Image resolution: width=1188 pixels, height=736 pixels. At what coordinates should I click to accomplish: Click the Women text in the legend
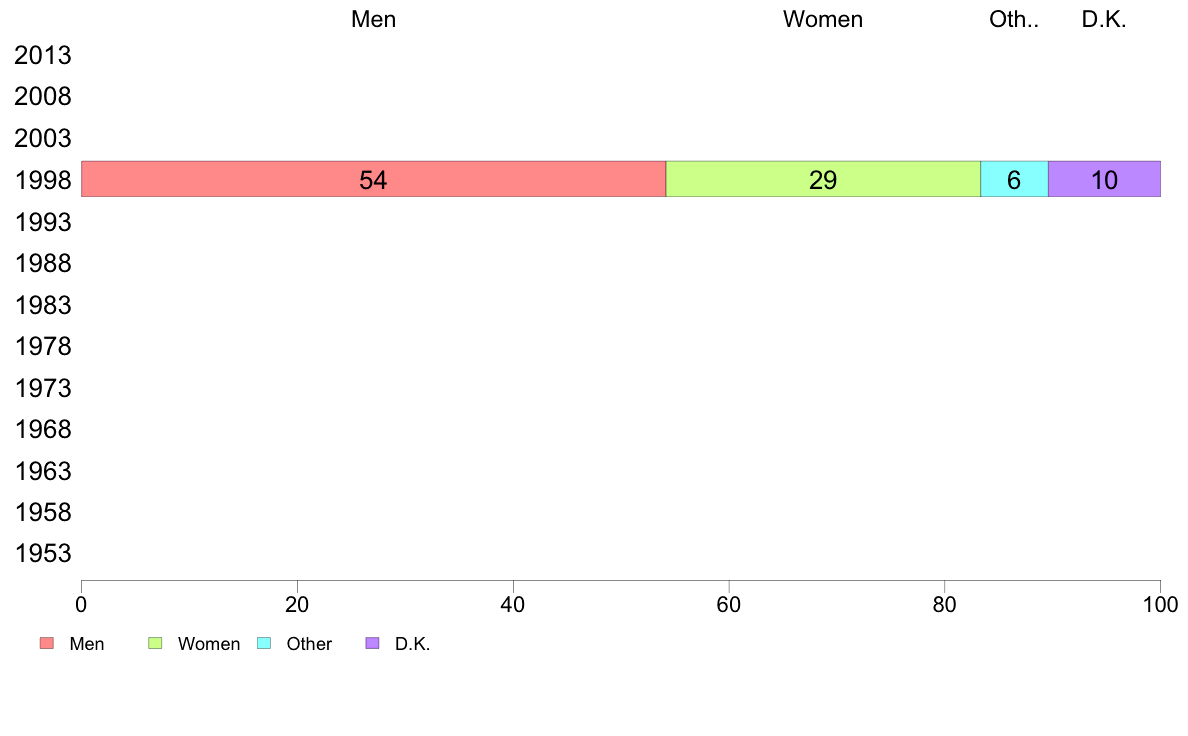[x=209, y=644]
